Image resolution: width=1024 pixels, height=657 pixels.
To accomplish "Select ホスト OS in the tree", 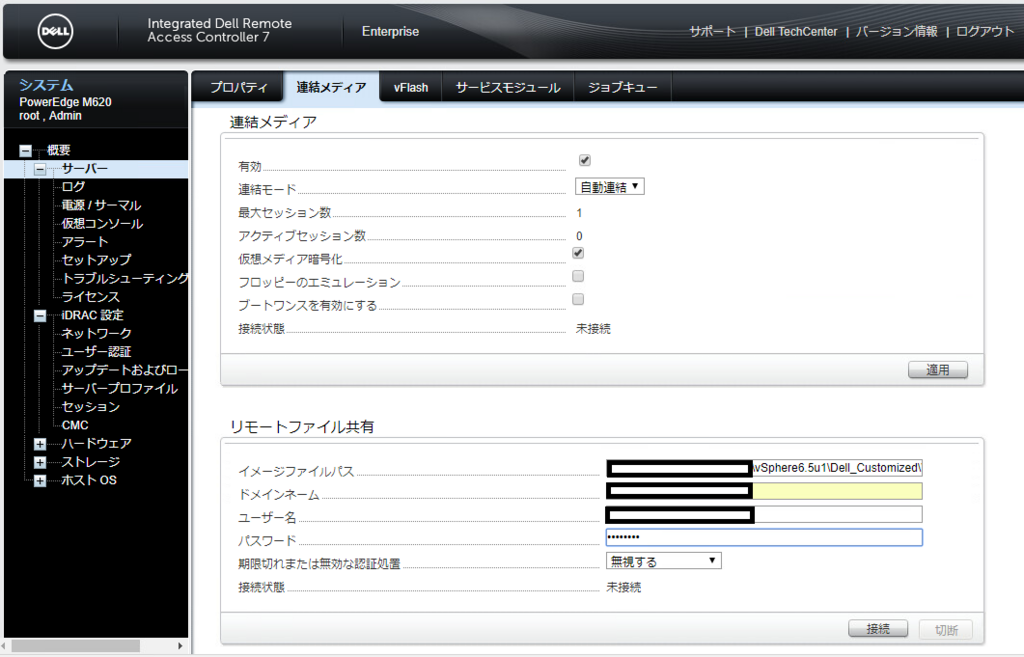I will pyautogui.click(x=89, y=480).
